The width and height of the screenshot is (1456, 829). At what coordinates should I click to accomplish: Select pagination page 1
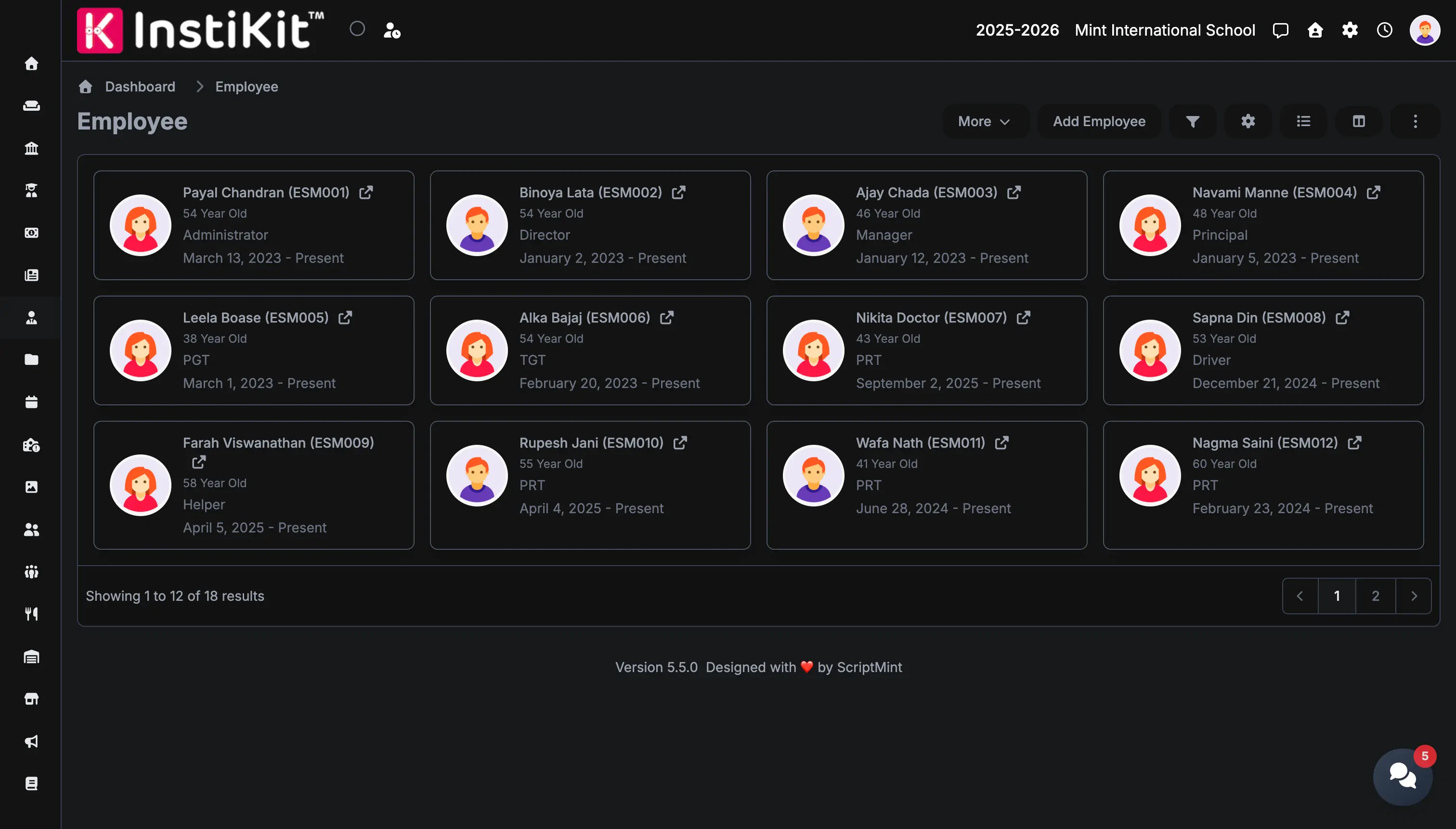(x=1337, y=596)
